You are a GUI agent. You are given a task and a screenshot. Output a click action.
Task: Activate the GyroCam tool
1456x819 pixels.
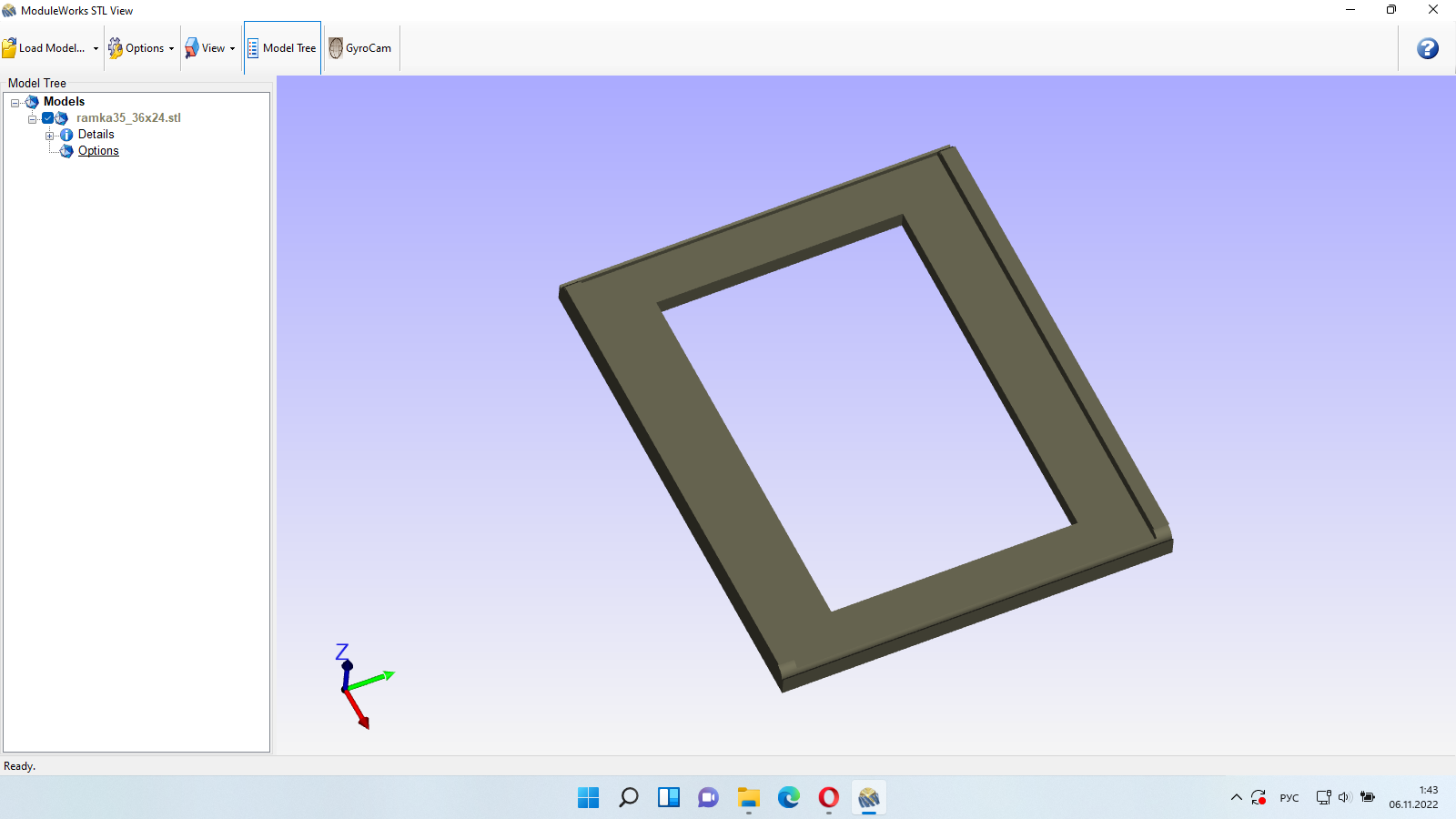360,48
